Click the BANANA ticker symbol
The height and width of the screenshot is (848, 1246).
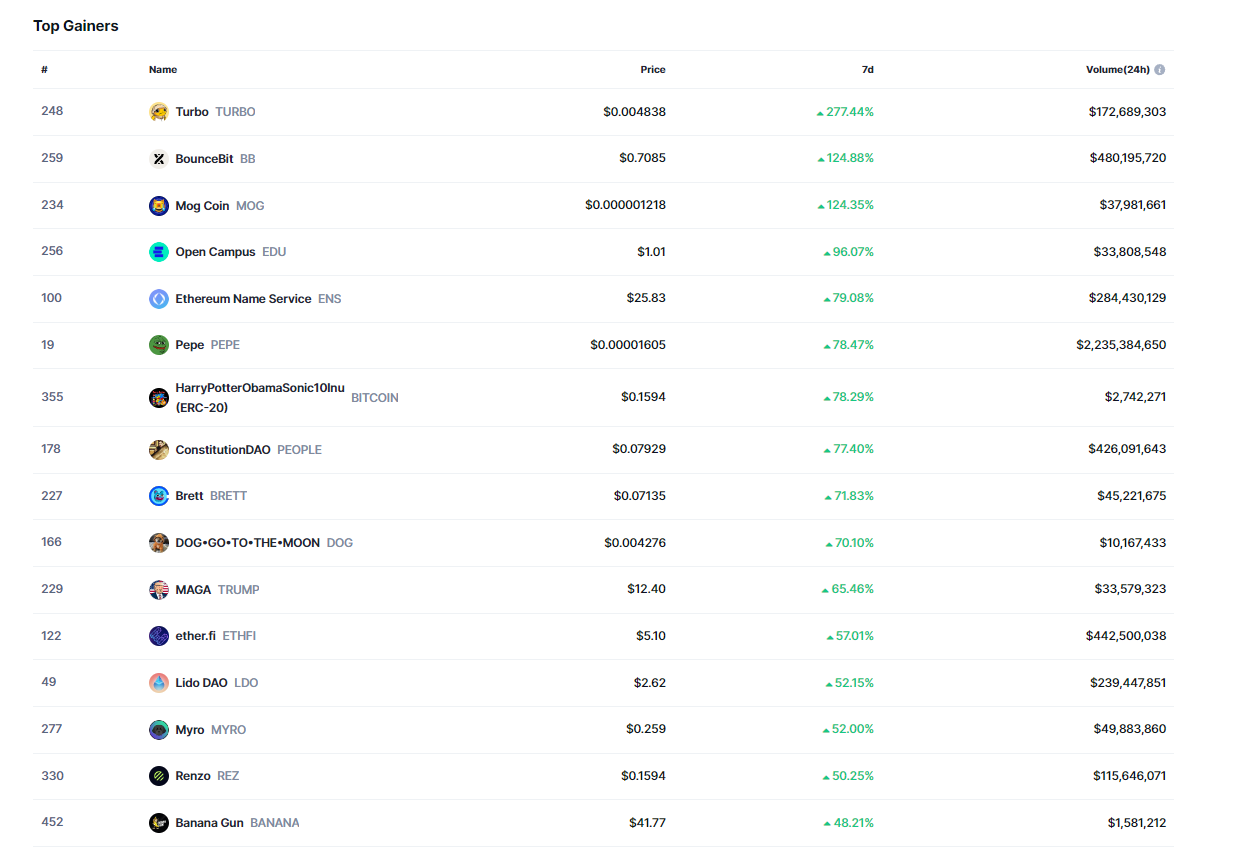point(275,823)
